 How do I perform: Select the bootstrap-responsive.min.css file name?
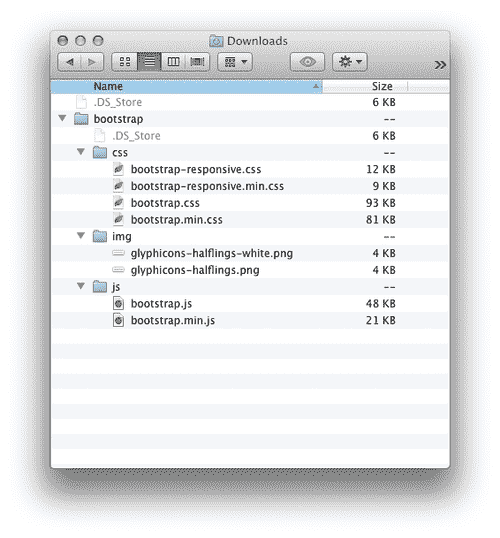click(207, 186)
